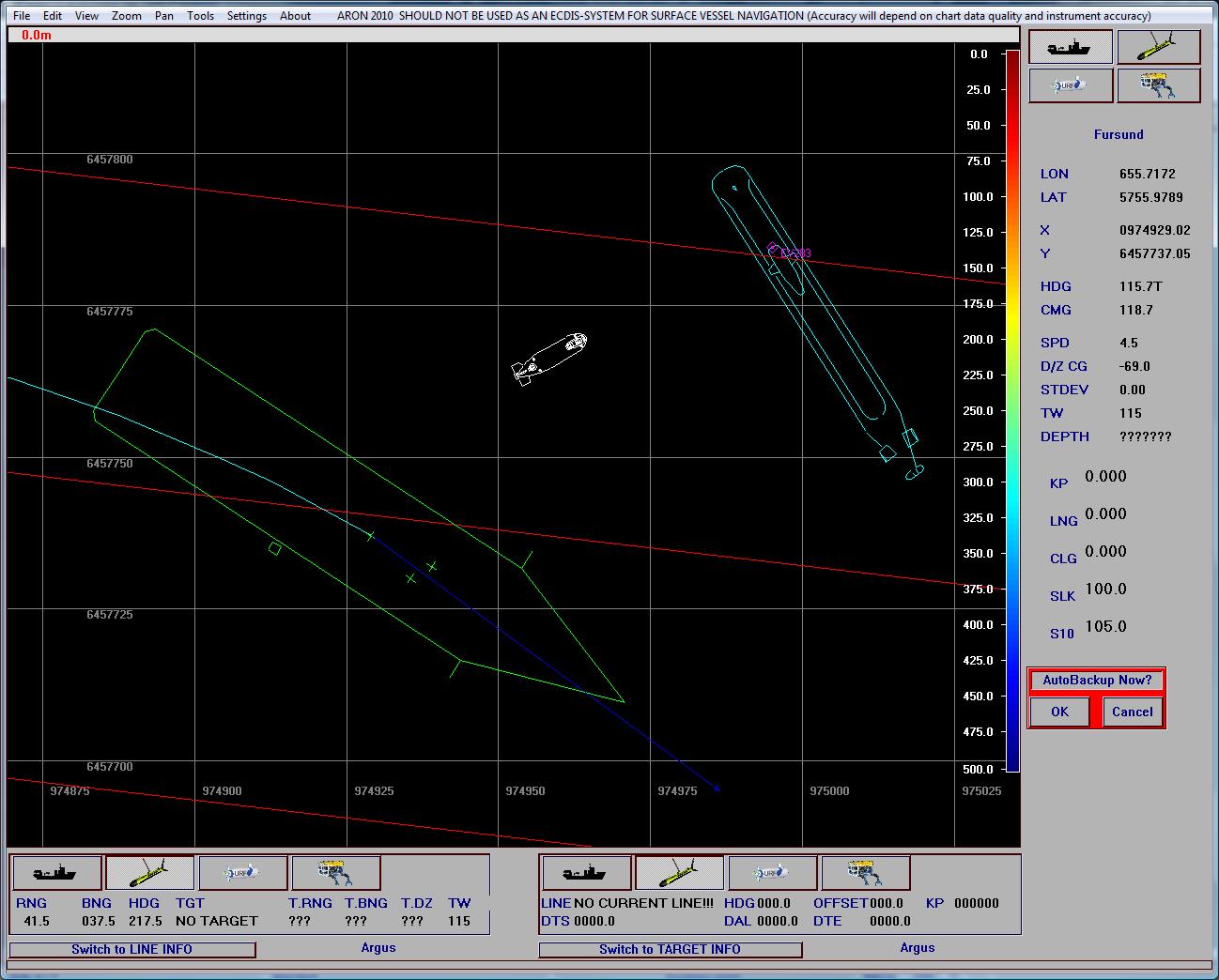Choose AUV icon in the target info panel
Viewport: 1219px width, 980px height.
click(243, 873)
